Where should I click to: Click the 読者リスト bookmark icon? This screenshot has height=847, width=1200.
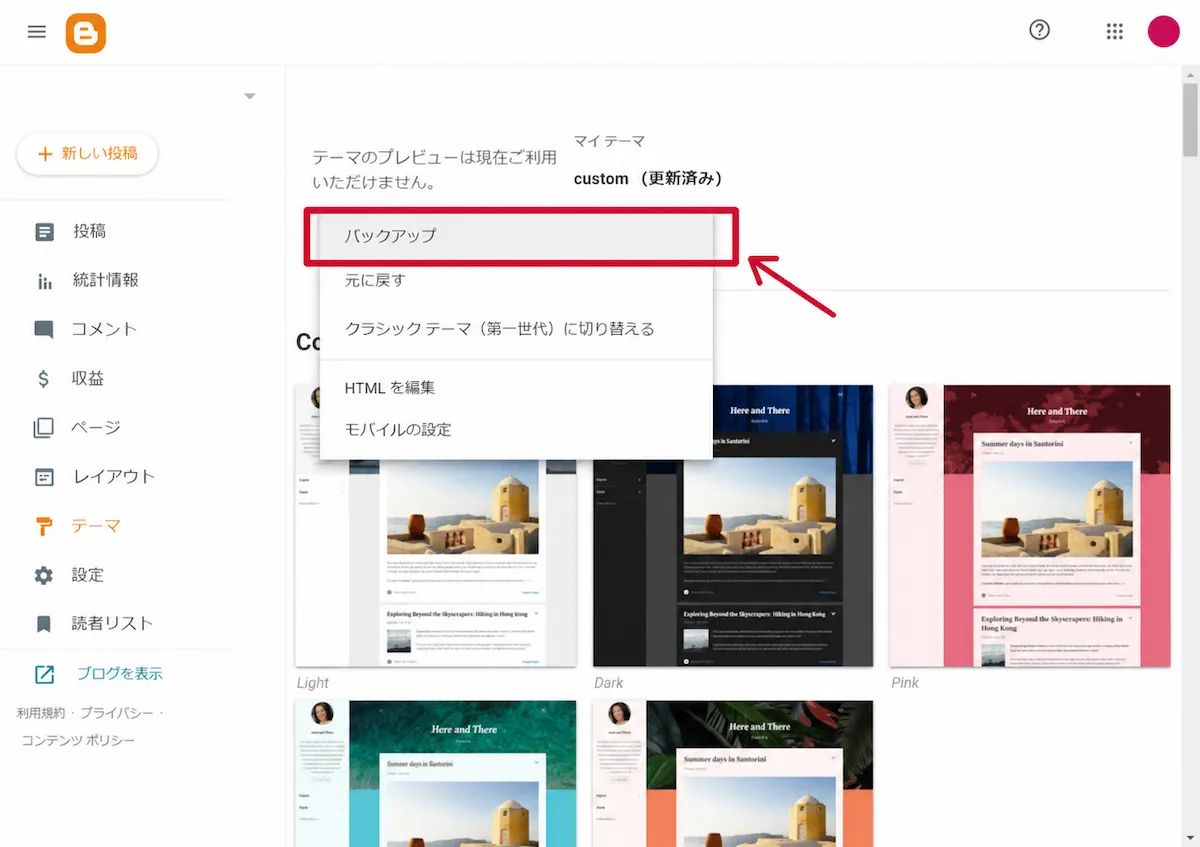point(44,624)
